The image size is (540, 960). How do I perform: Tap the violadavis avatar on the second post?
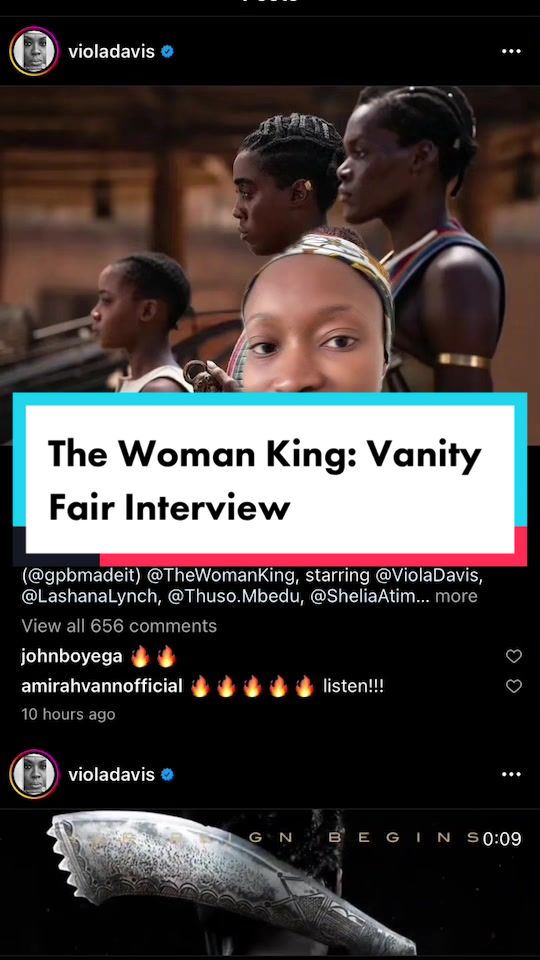(34, 774)
